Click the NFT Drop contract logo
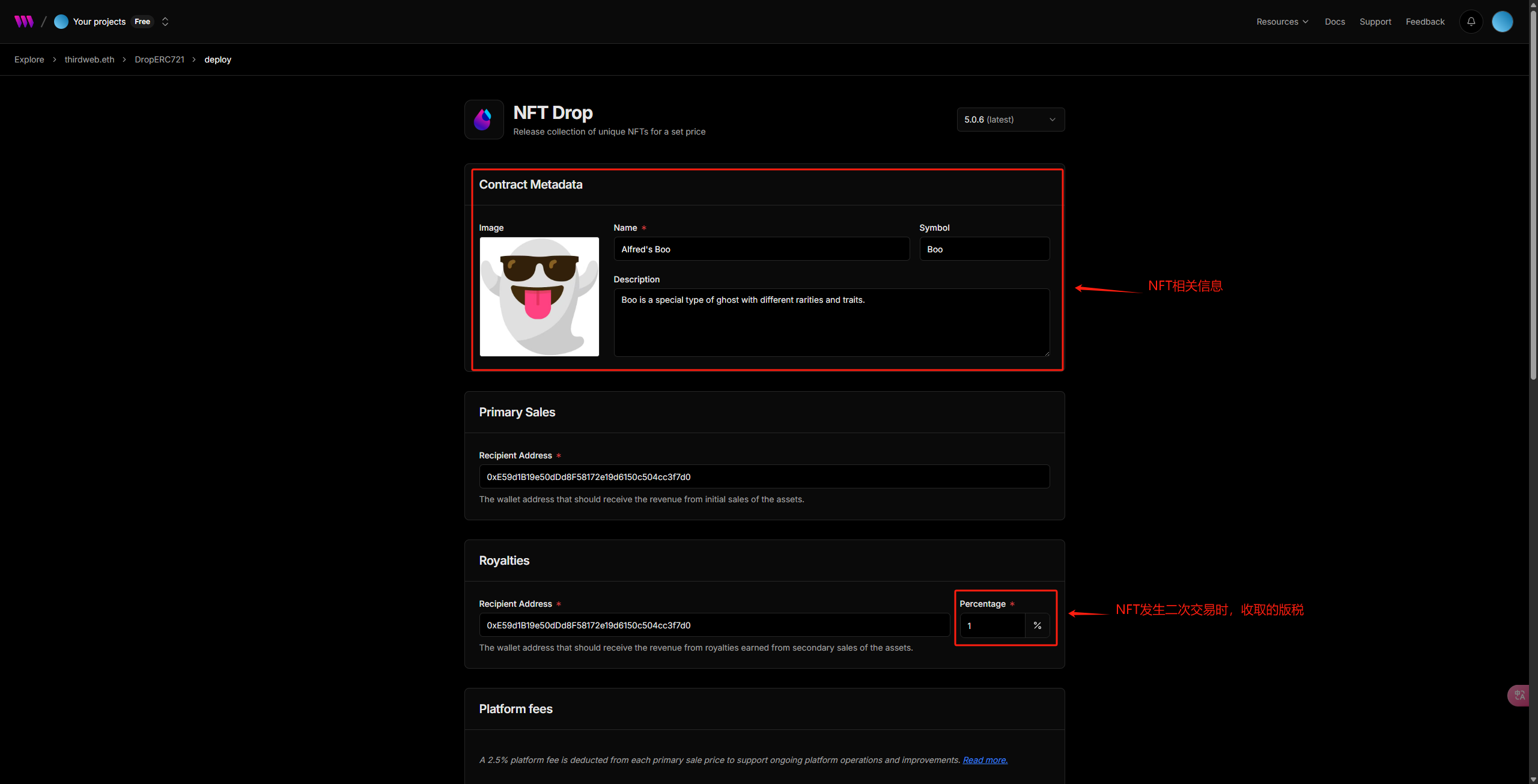Screen dimensions: 1538x784 point(484,120)
